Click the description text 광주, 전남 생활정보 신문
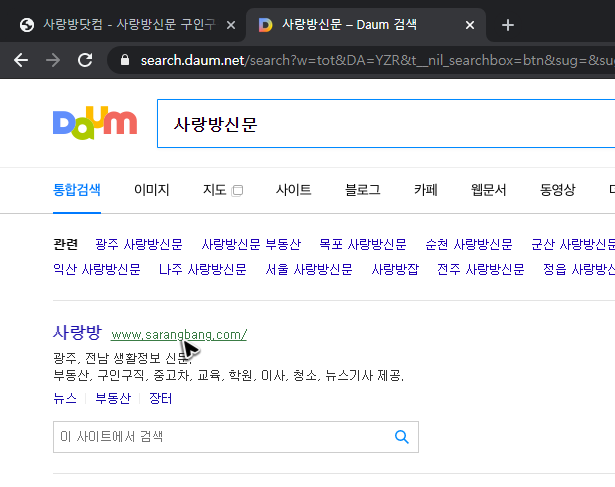The height and width of the screenshot is (487, 615). 123,358
